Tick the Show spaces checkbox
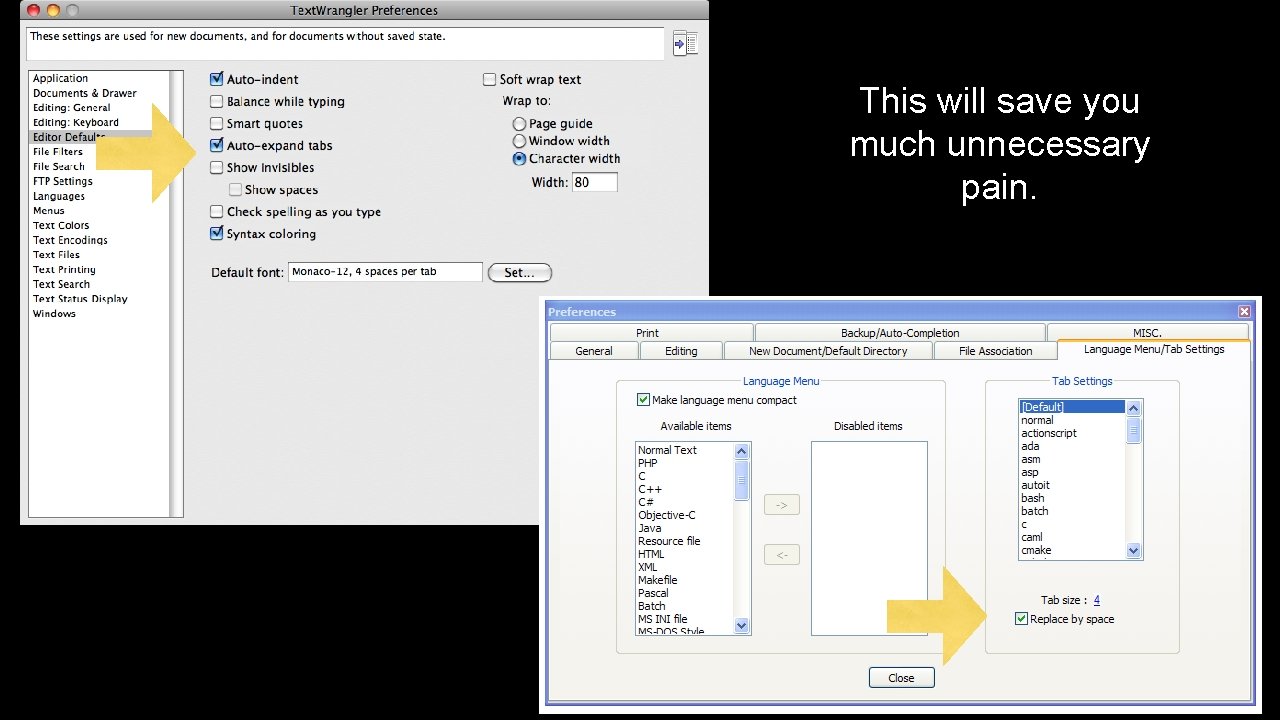1280x720 pixels. tap(235, 189)
